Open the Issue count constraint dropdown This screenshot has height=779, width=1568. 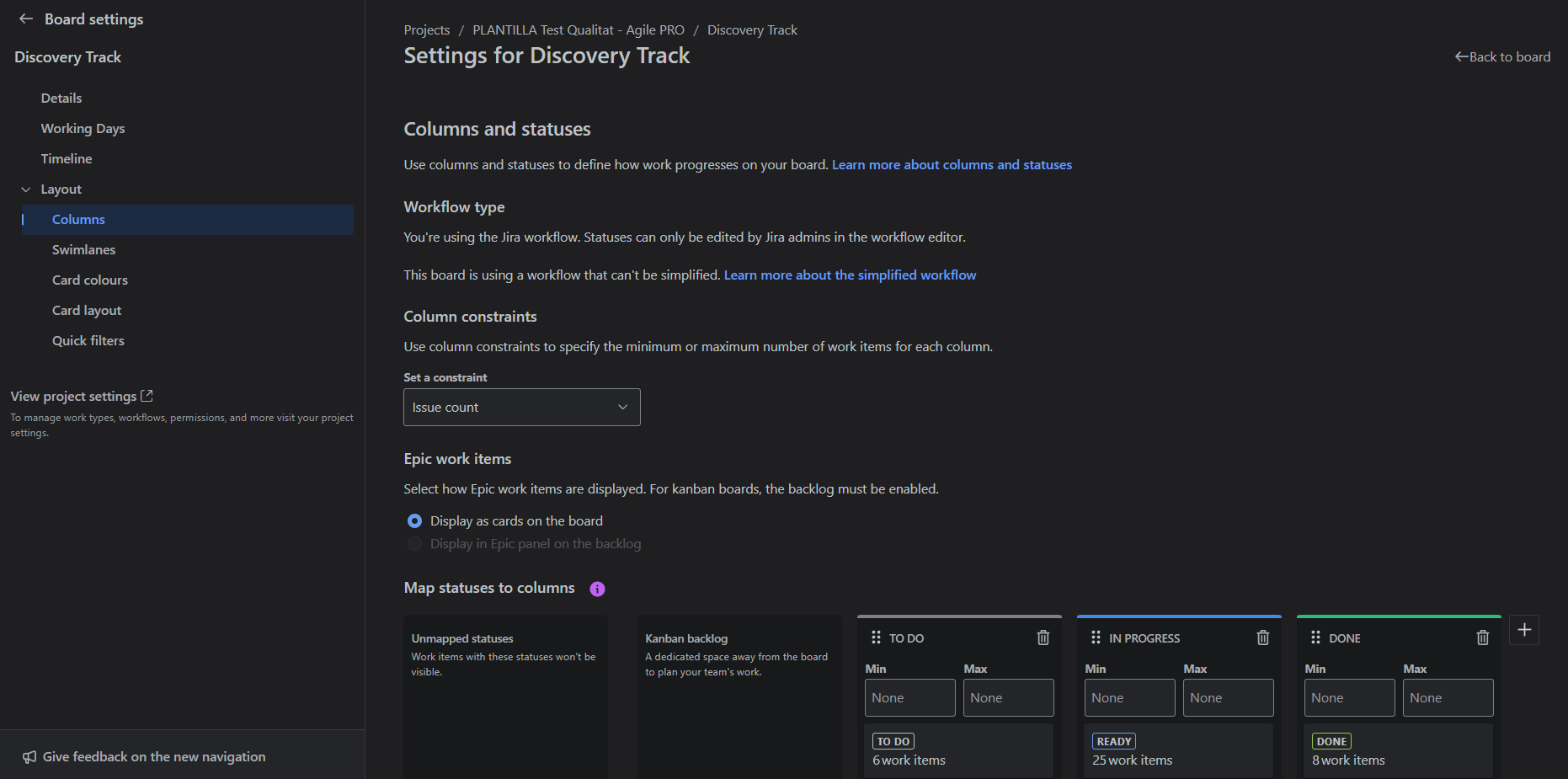[521, 407]
